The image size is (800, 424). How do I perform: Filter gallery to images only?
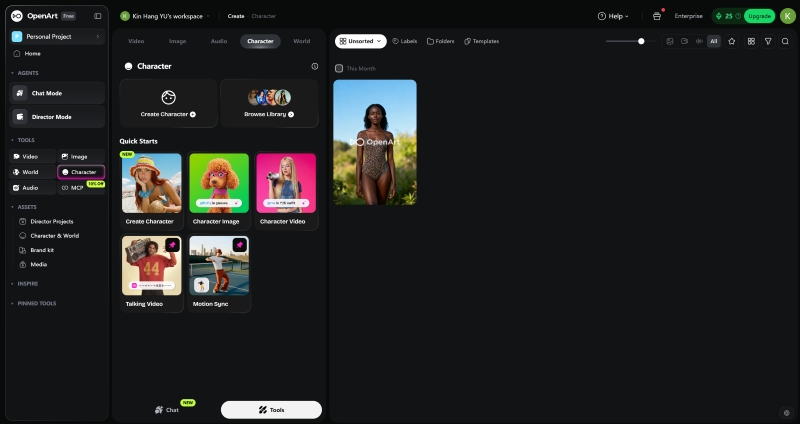pos(670,41)
